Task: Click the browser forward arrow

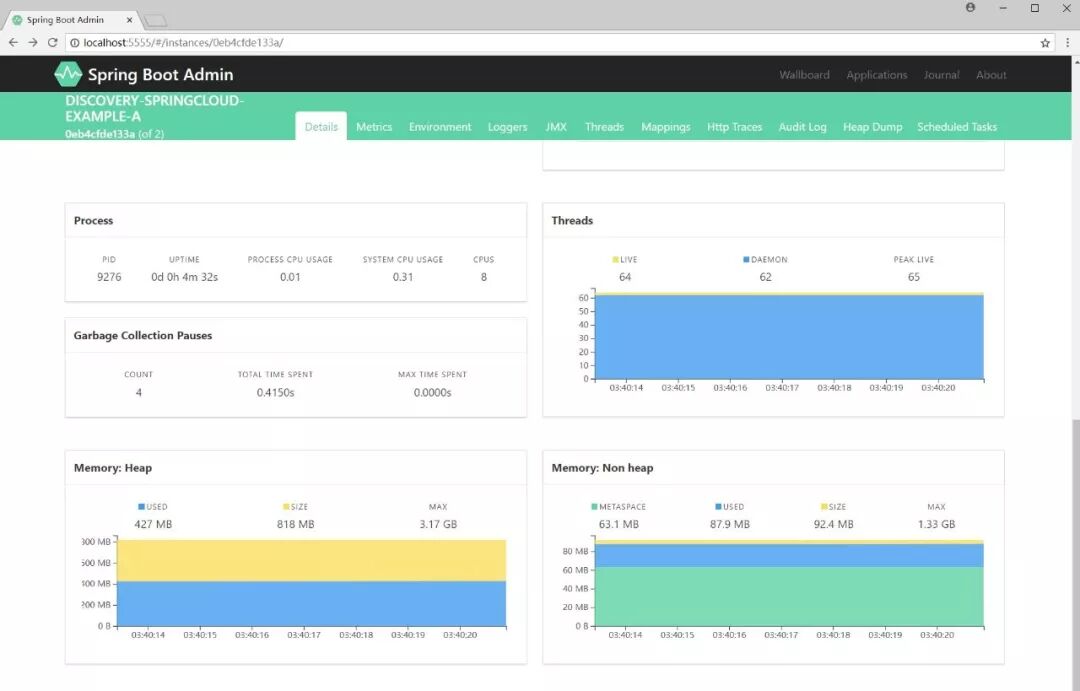Action: (x=32, y=43)
